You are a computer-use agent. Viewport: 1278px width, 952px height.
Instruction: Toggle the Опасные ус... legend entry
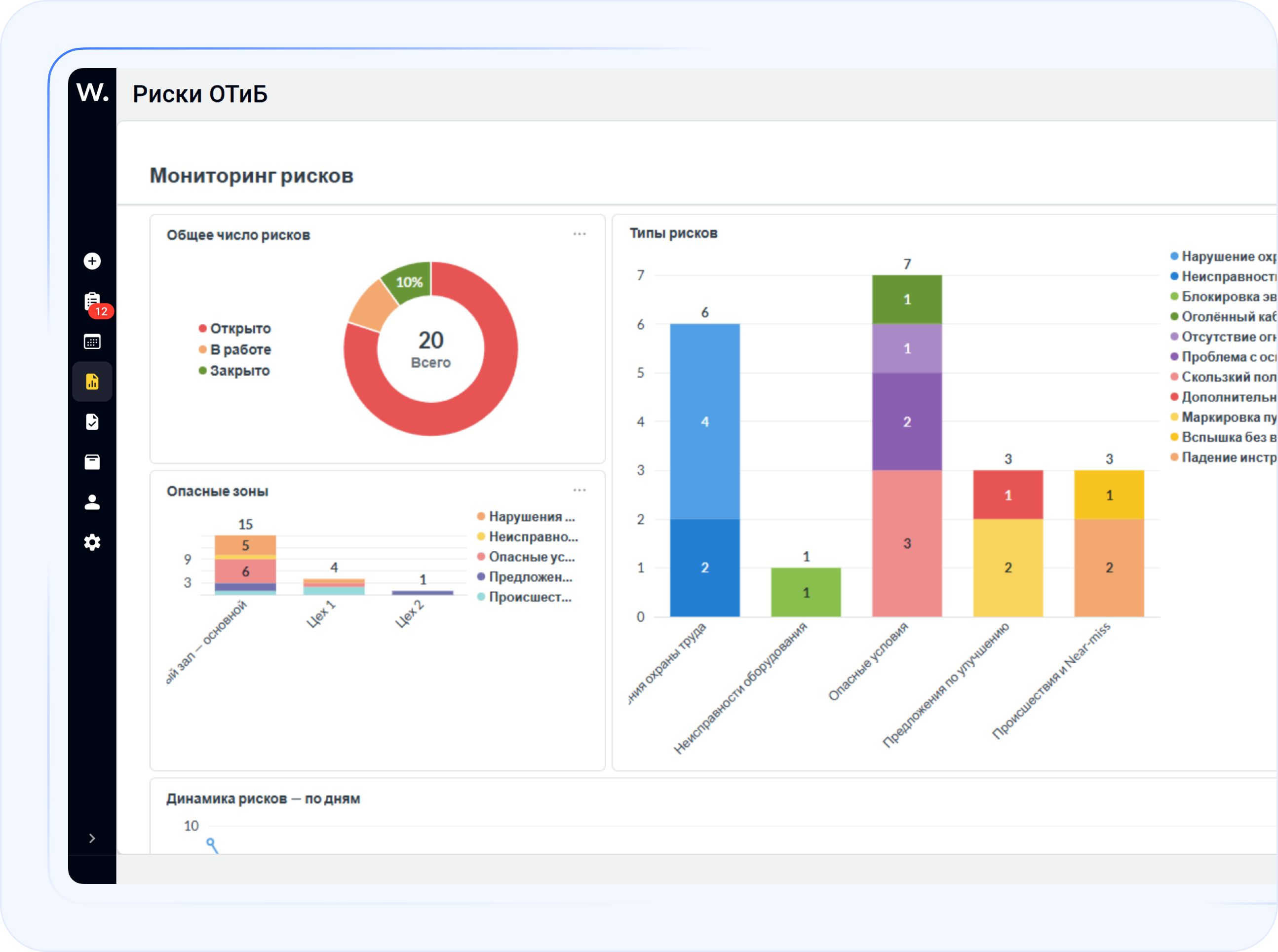coord(526,557)
